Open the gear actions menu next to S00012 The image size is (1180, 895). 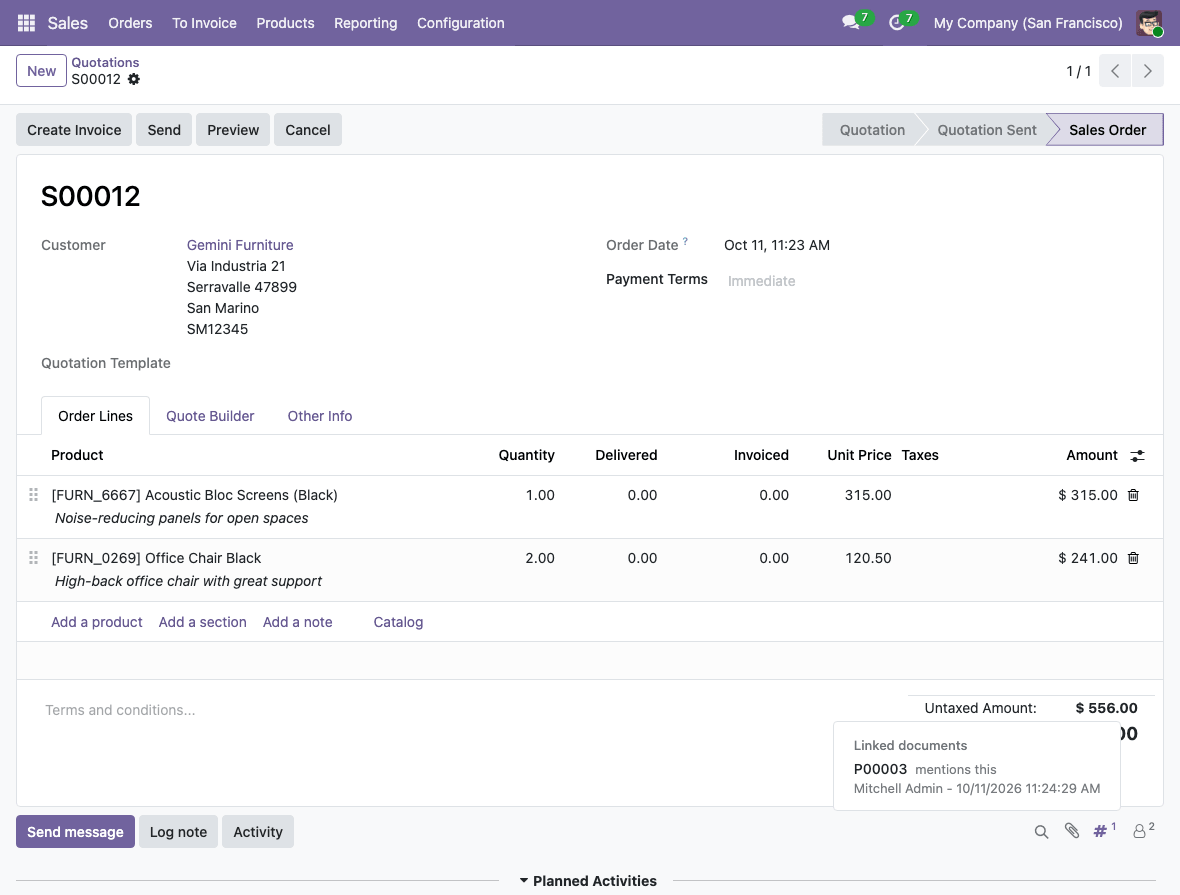tap(133, 79)
